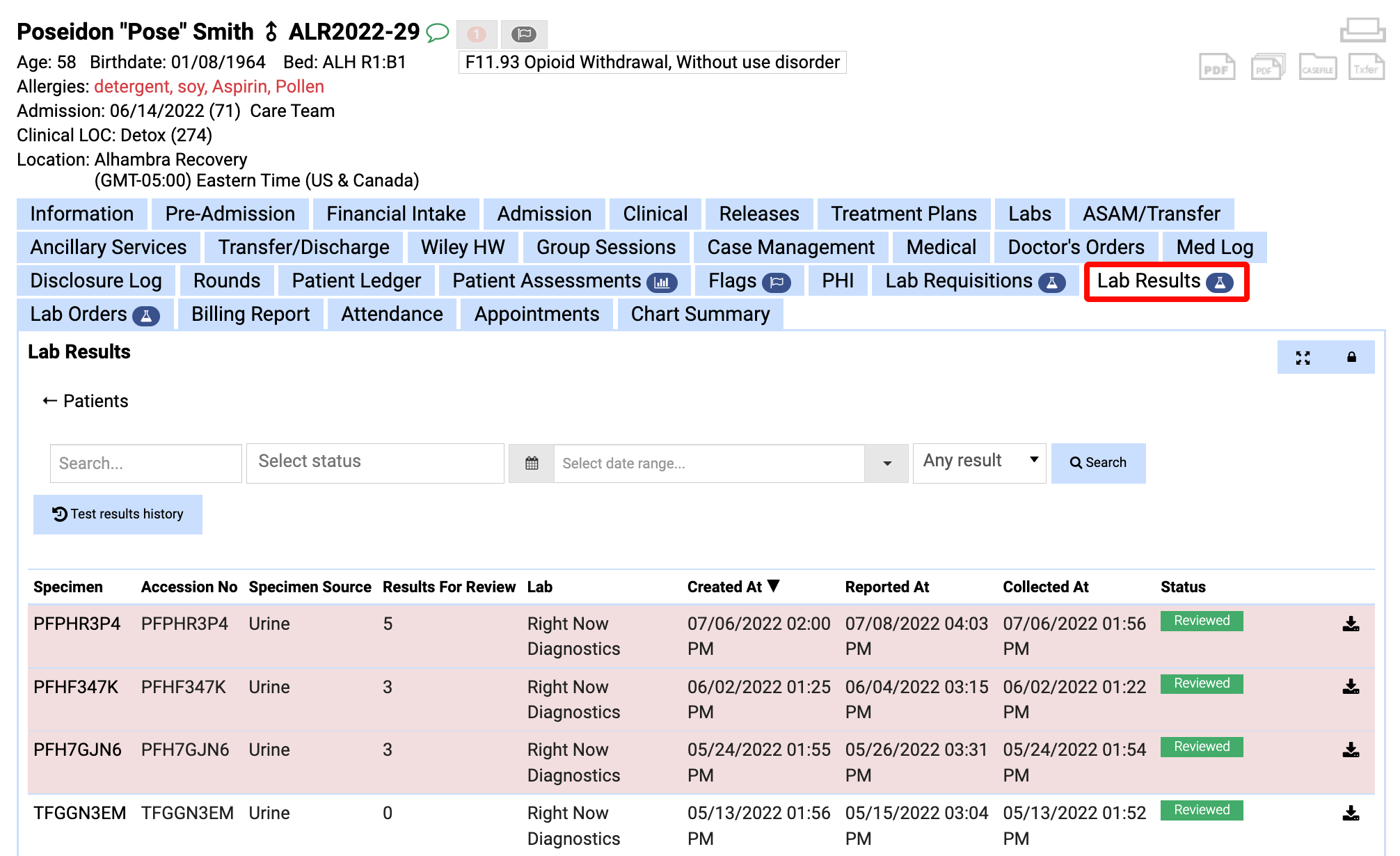Viewport: 1400px width, 856px height.
Task: Expand the date range picker arrow
Action: (x=885, y=463)
